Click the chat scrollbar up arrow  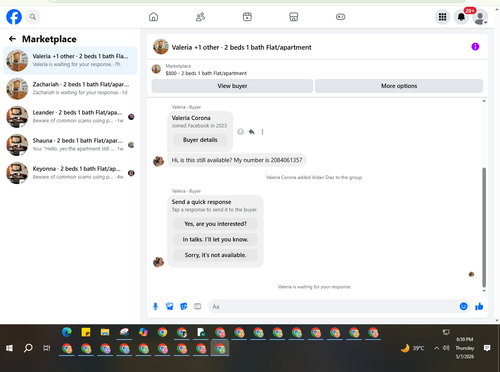484,101
